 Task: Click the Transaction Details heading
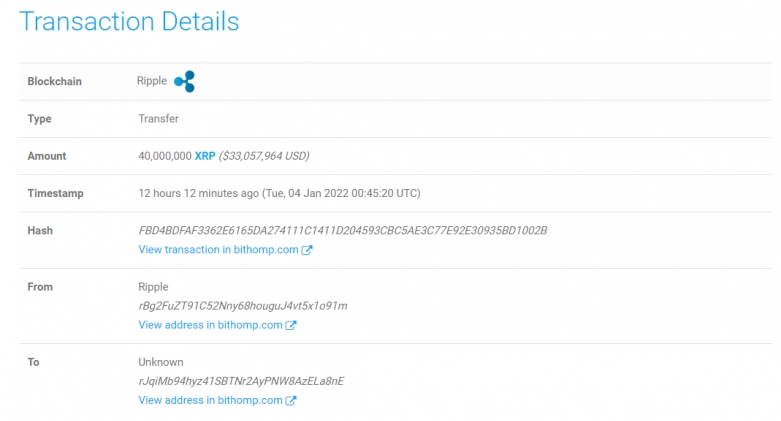point(129,21)
